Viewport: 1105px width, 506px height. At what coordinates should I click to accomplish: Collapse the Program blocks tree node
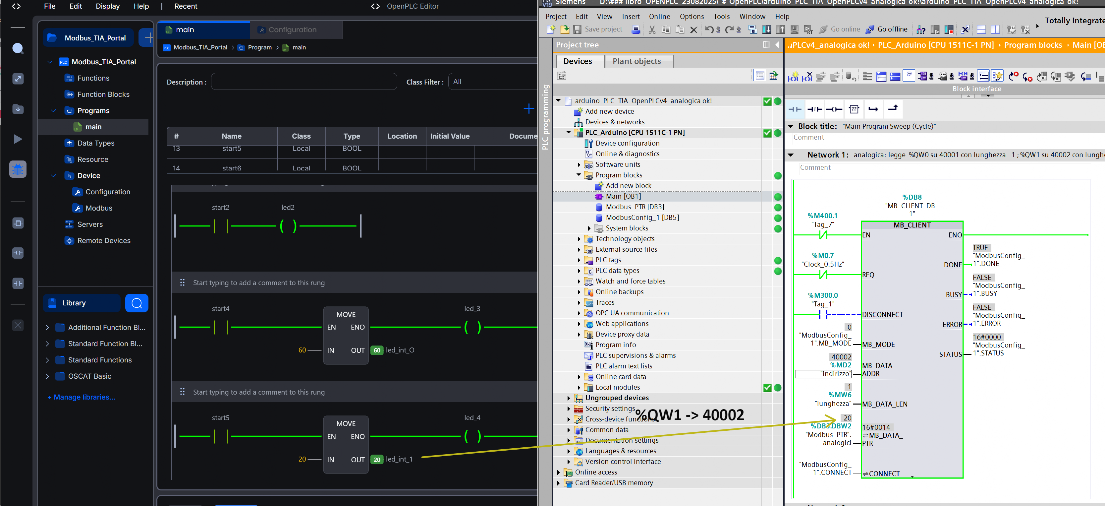(579, 175)
